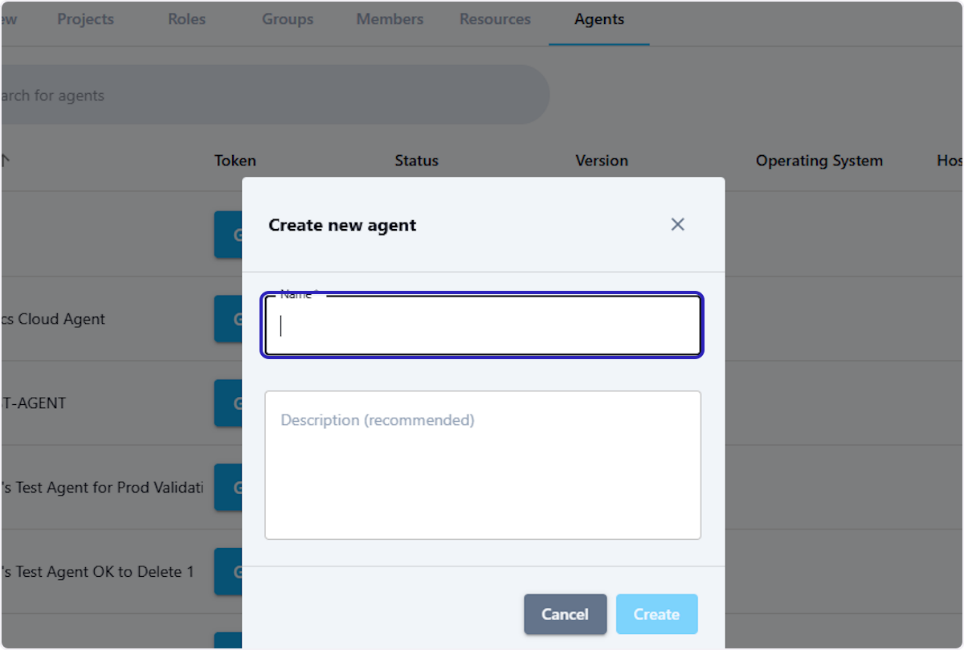964x650 pixels.
Task: Select the Members tab
Action: [390, 19]
